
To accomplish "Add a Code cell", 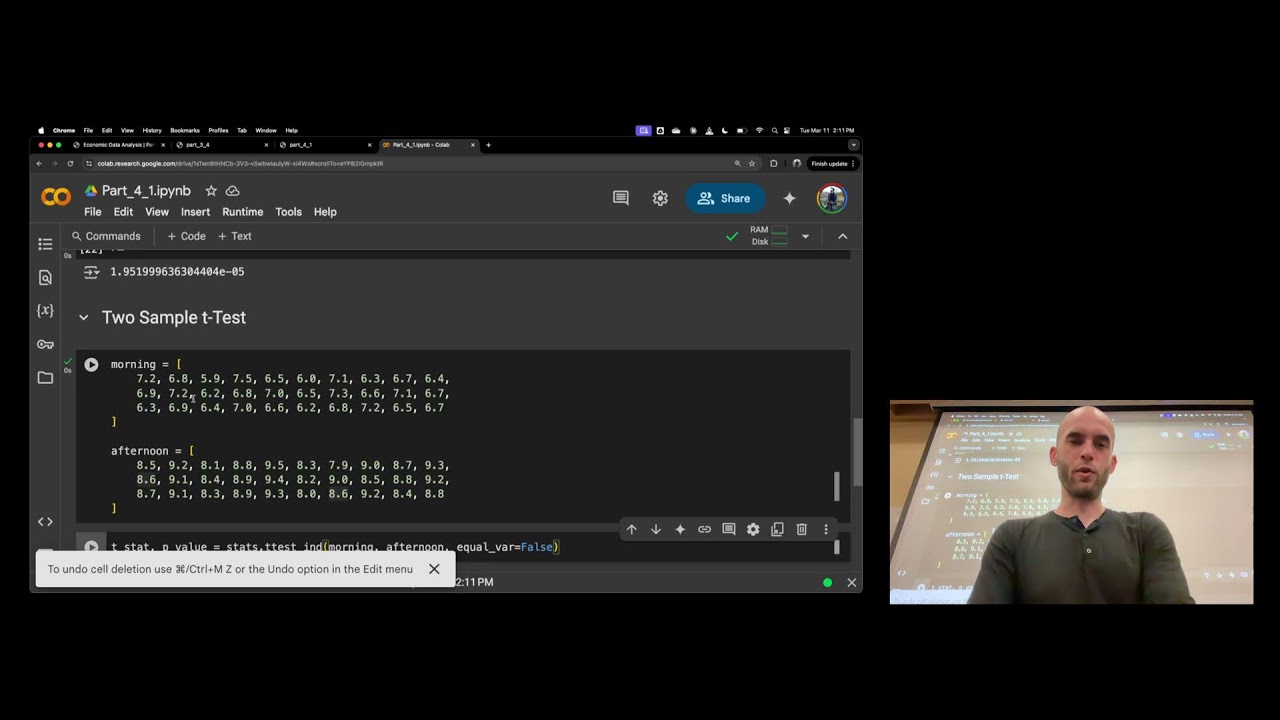I will [x=186, y=236].
